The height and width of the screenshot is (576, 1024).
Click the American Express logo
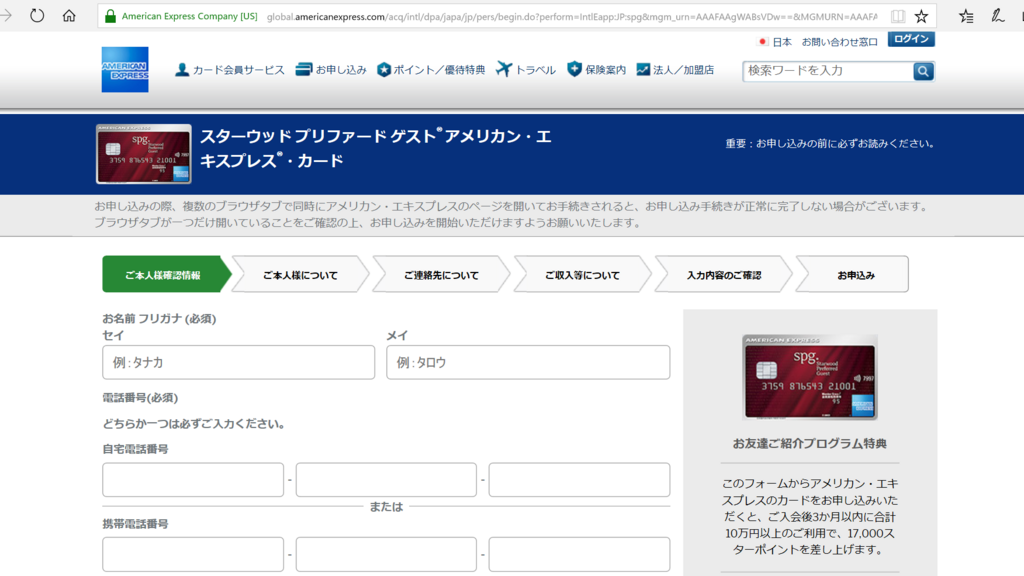pyautogui.click(x=125, y=69)
